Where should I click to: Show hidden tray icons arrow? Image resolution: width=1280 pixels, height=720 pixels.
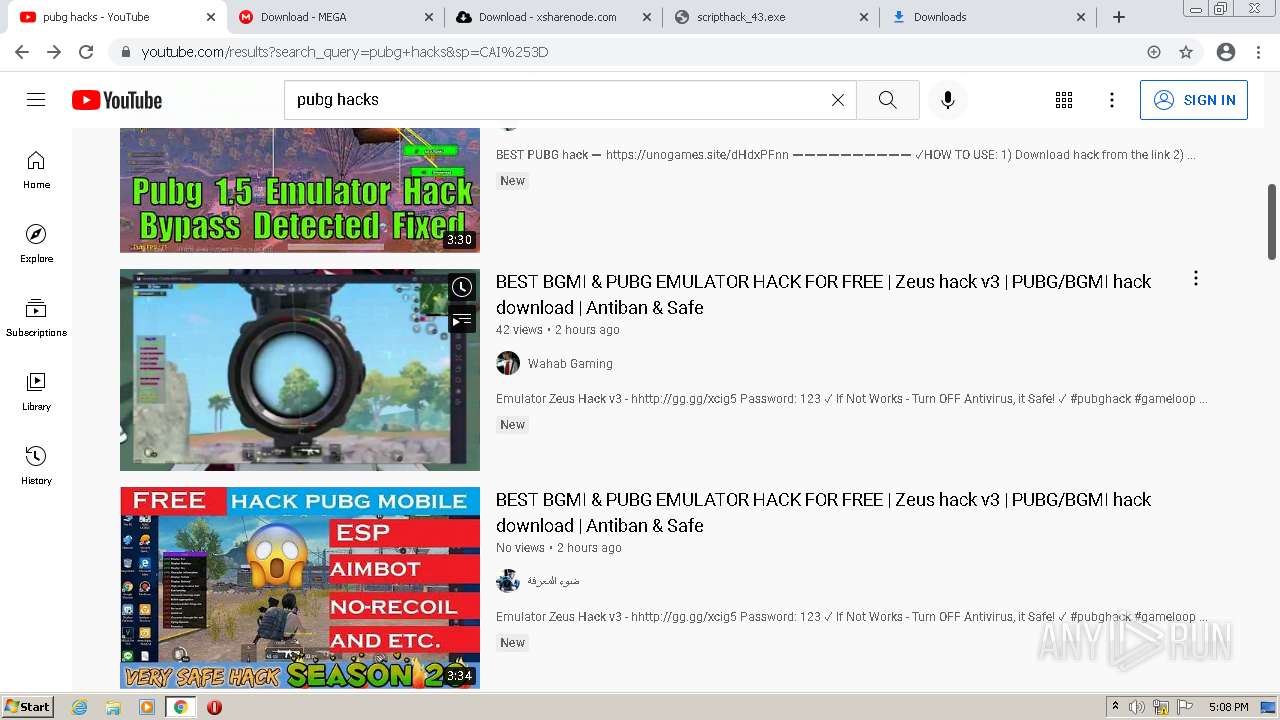(1115, 707)
